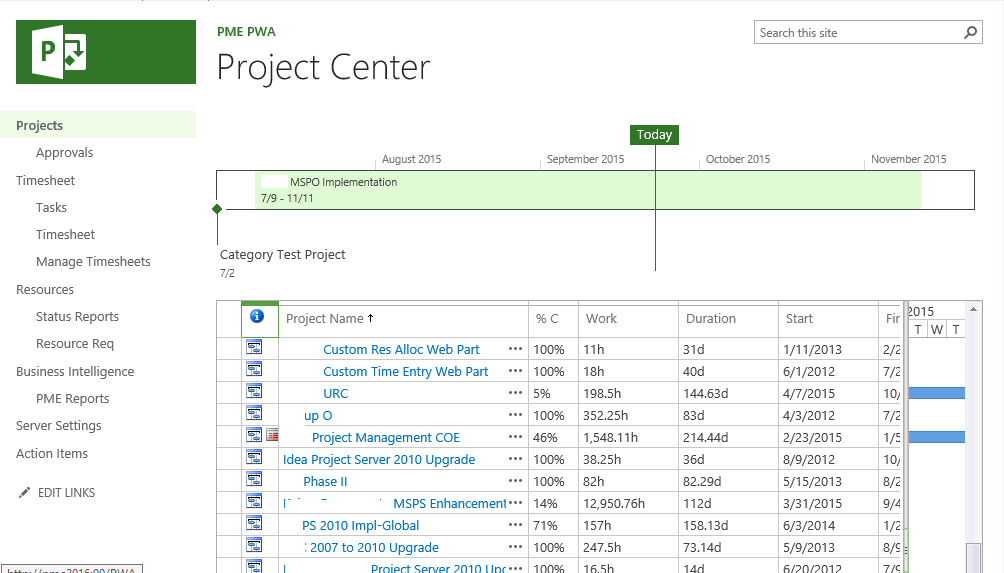Click project icon in the Phase II row
Screen dimensions: 1004x573
click(x=254, y=480)
